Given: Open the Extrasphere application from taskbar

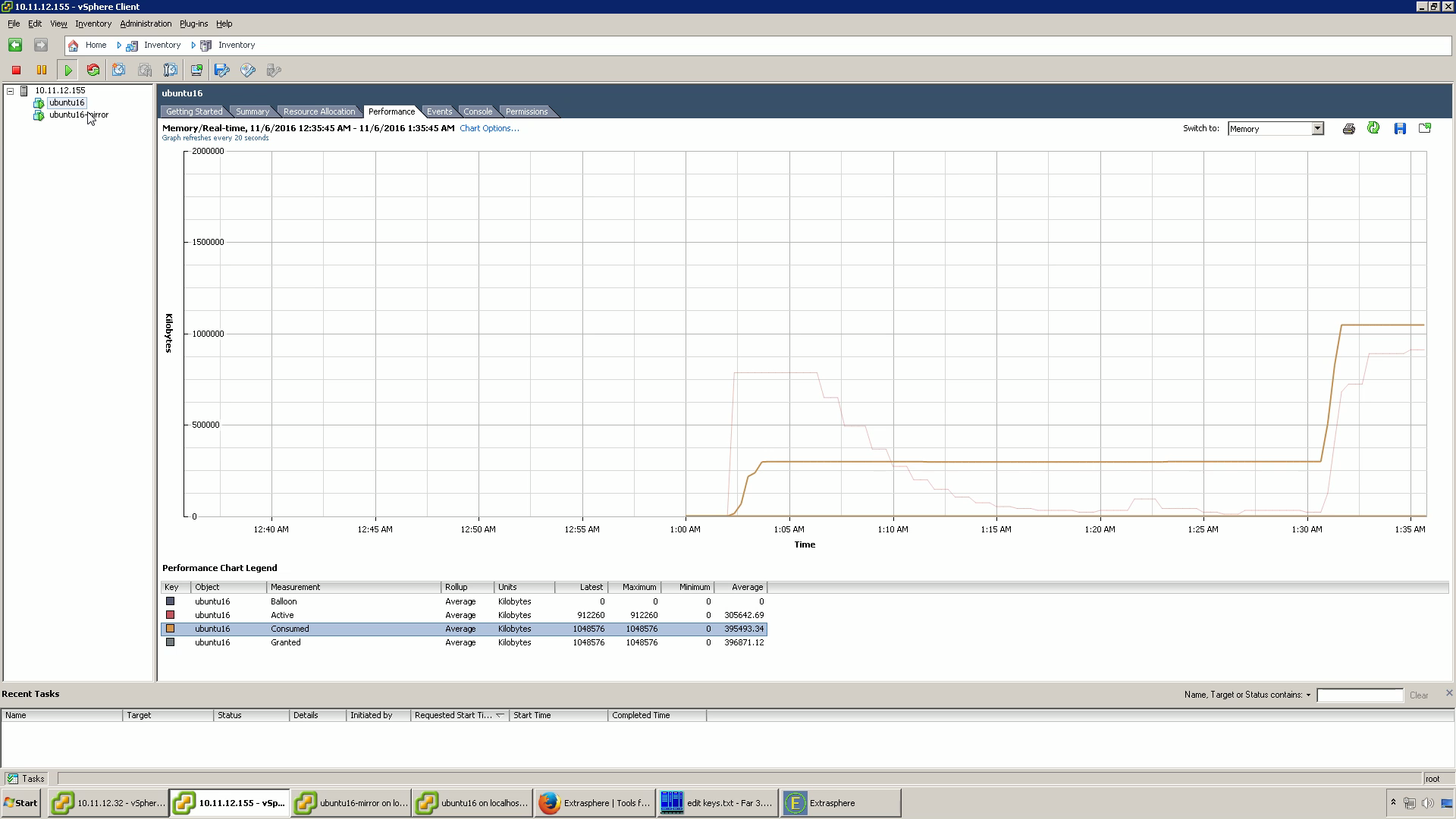Looking at the screenshot, I should 840,803.
